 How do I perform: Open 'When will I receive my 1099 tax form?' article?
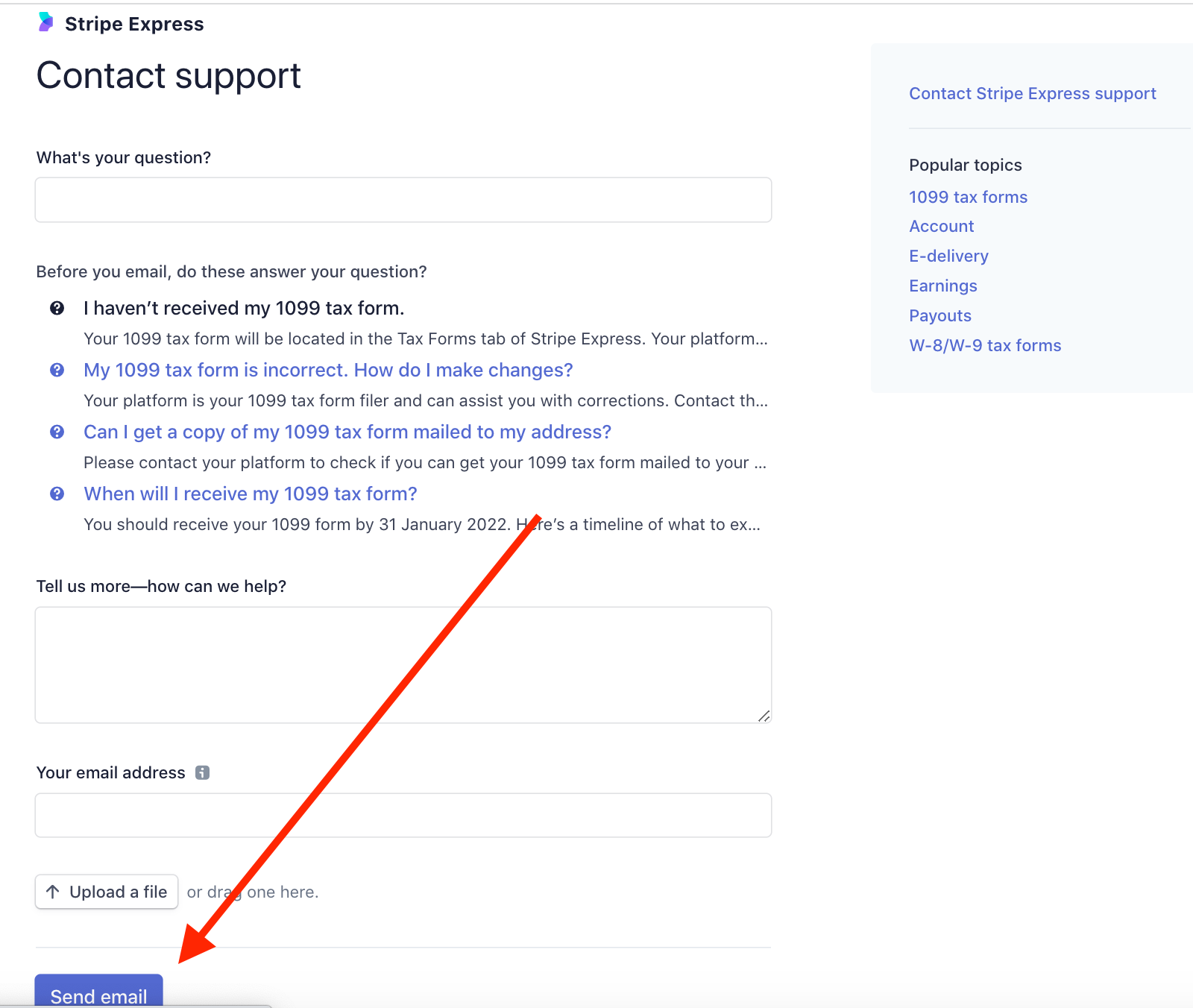251,494
